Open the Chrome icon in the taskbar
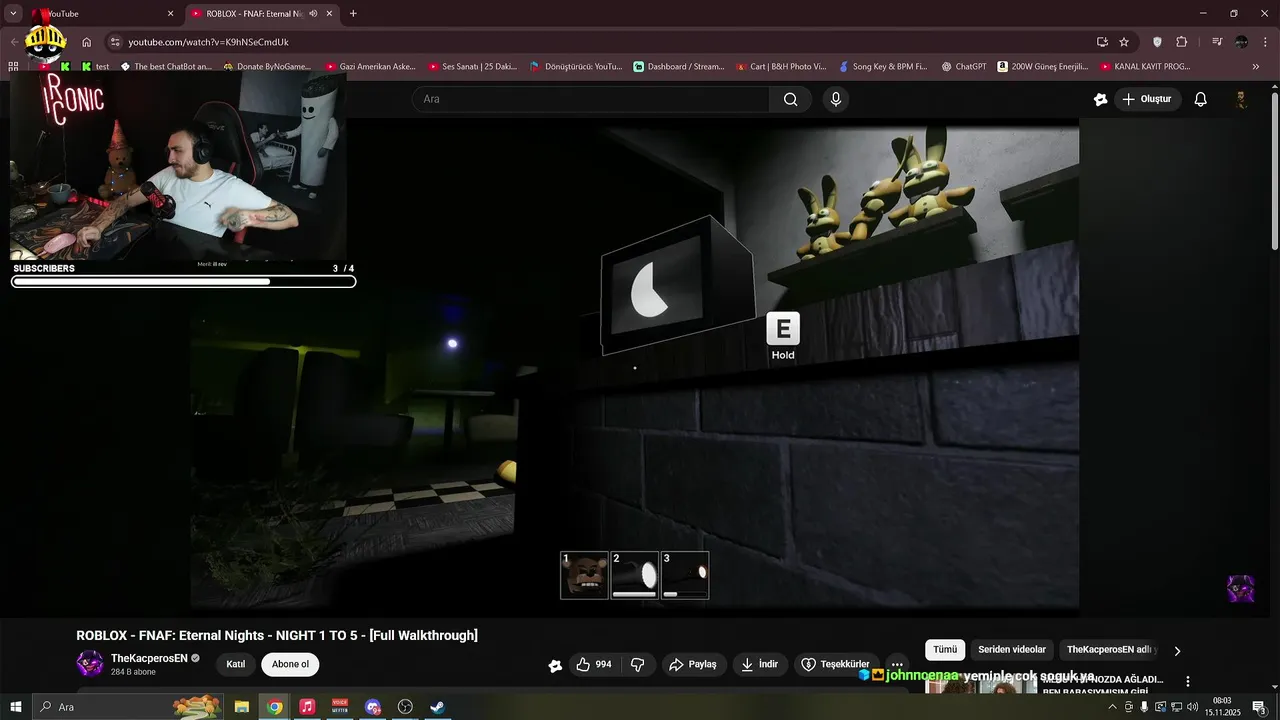The height and width of the screenshot is (720, 1280). 274,707
